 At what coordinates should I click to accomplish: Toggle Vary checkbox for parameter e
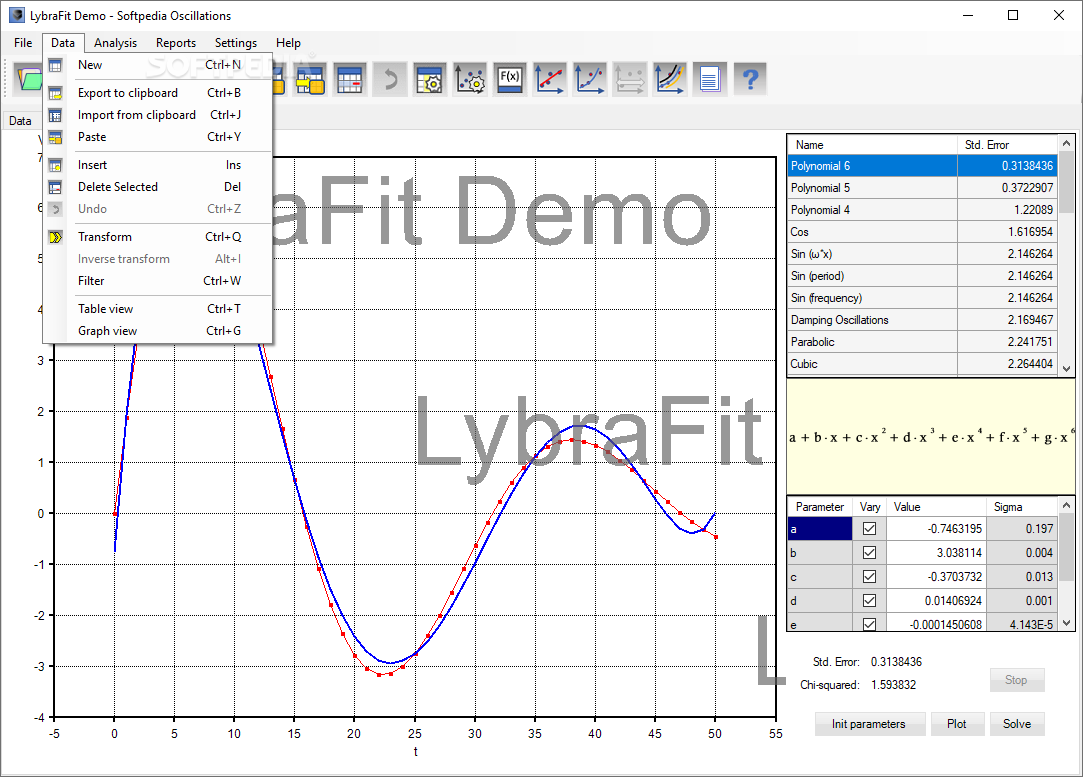click(x=870, y=624)
